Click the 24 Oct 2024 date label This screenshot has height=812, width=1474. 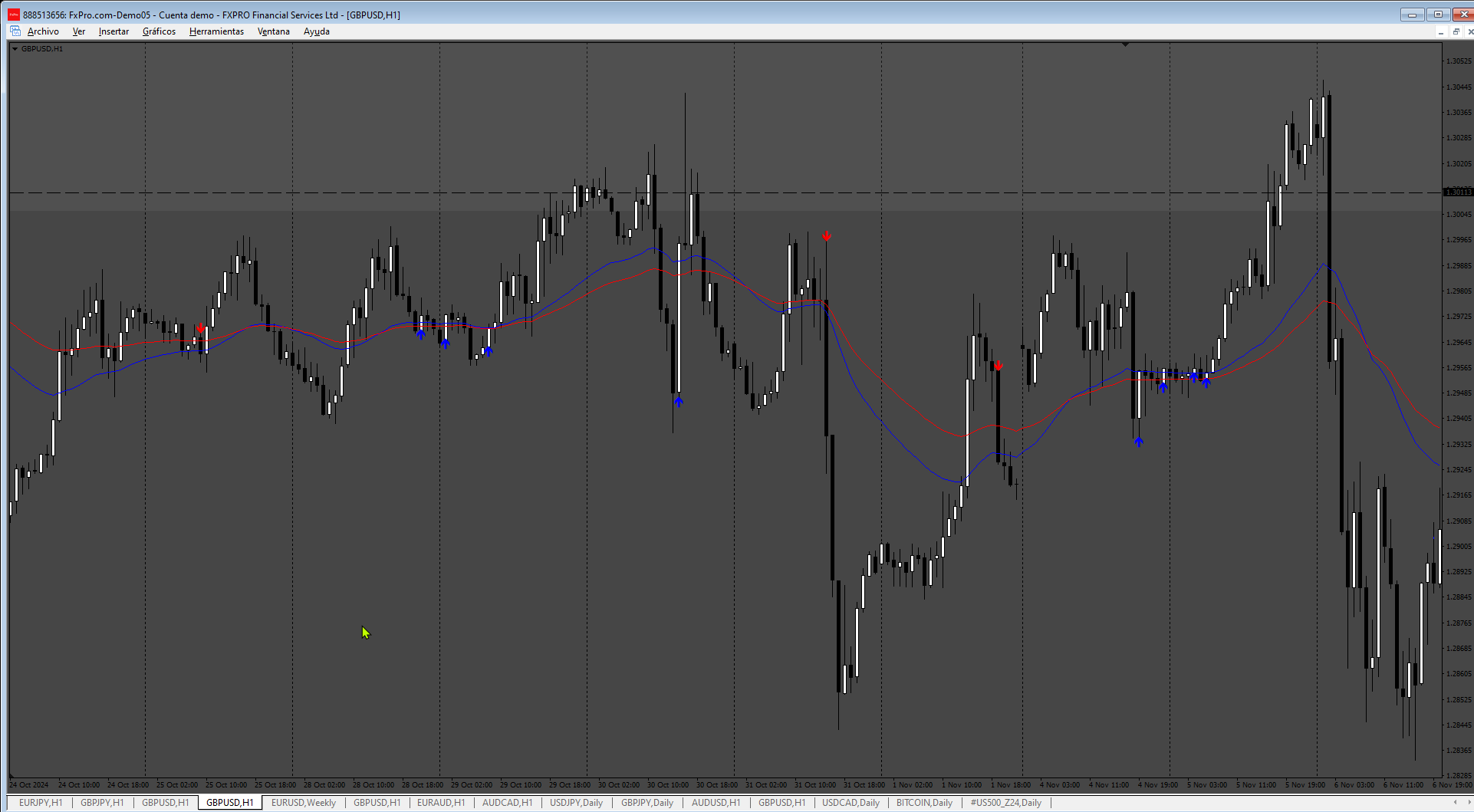coord(29,785)
